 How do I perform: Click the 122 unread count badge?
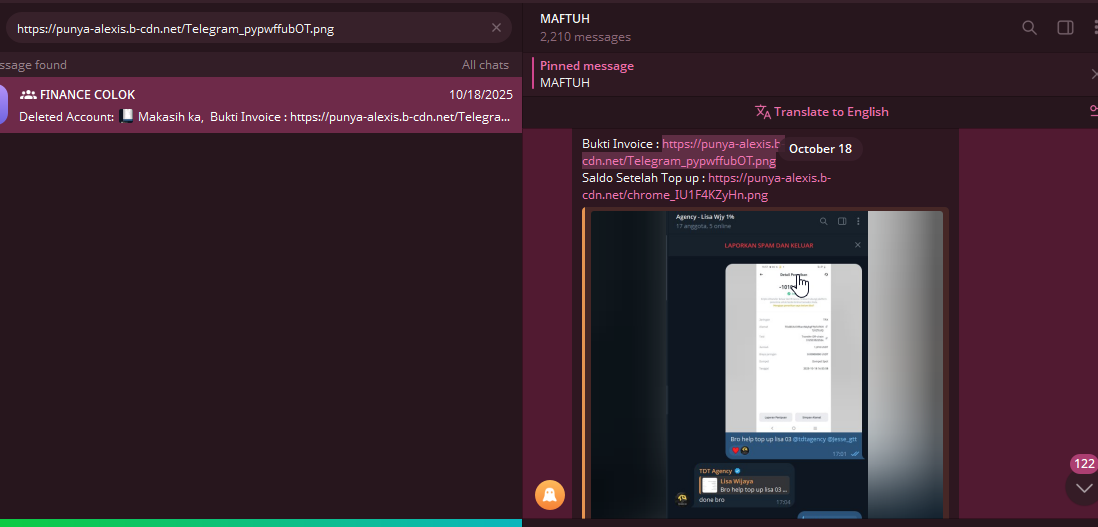point(1084,464)
